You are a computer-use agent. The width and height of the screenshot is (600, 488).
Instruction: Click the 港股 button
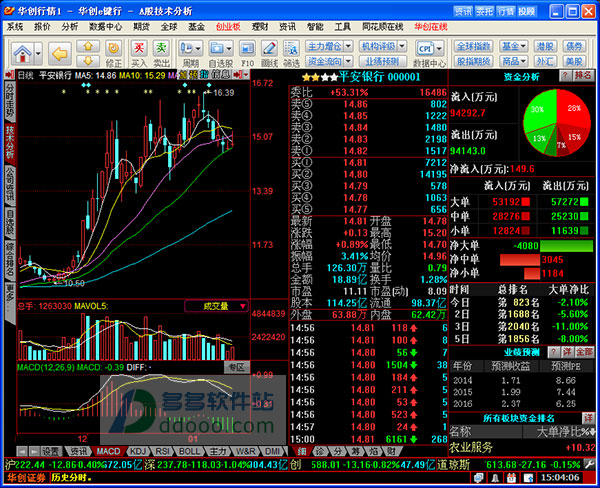click(x=545, y=46)
